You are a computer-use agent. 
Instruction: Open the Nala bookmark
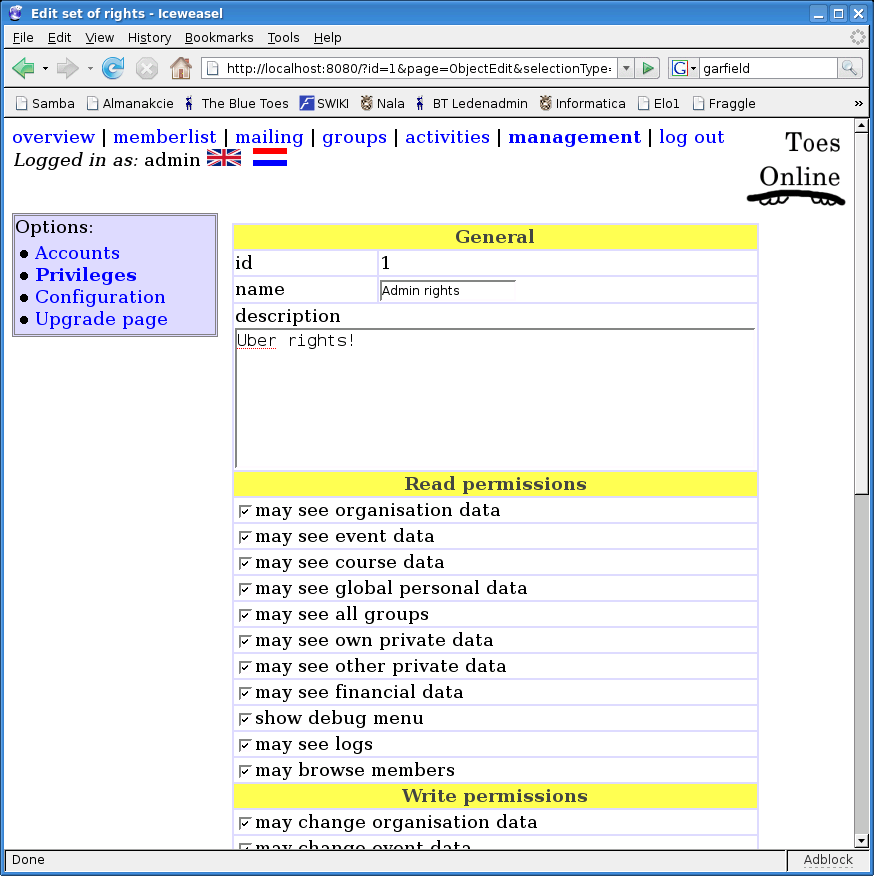tap(383, 103)
